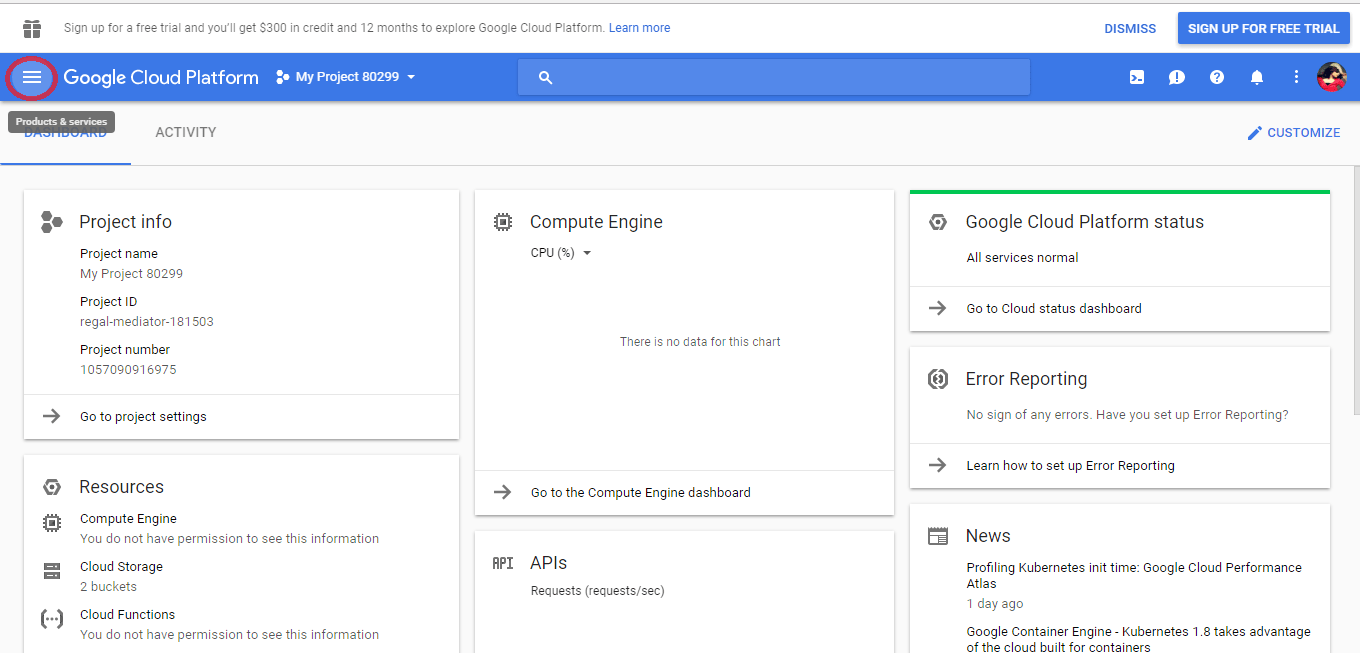1360x653 pixels.
Task: Open the send feedback icon
Action: tap(1177, 77)
